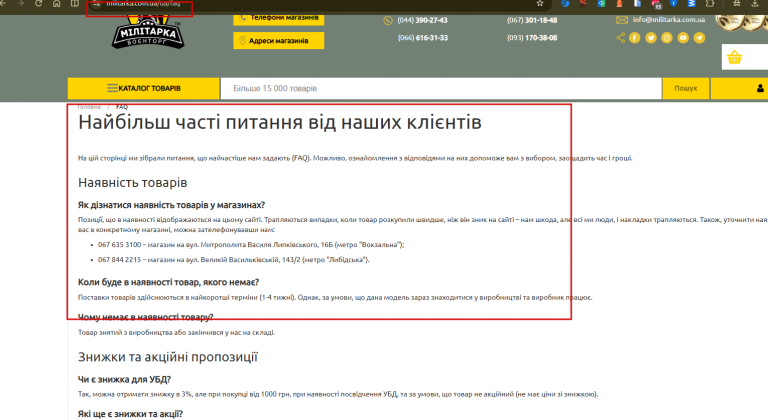Click question 'Як дізнатися наявність товарів у магазинах?'
Image resolution: width=768 pixels, height=420 pixels.
(171, 205)
